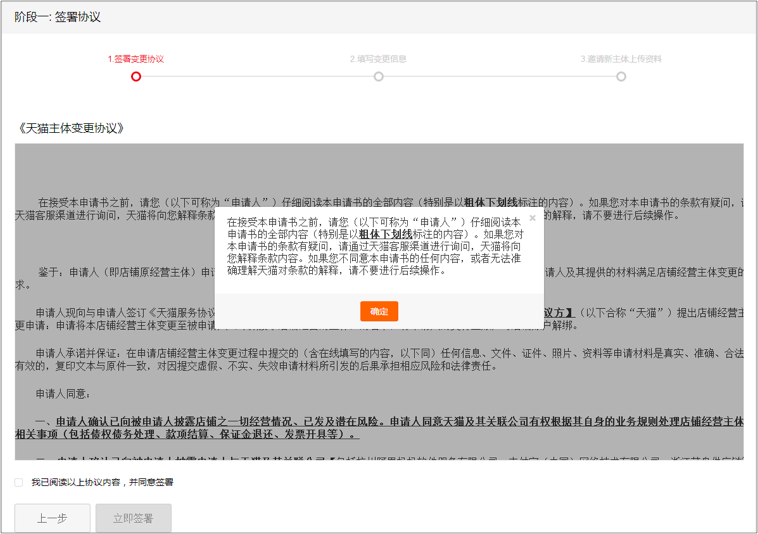The image size is (758, 534).
Task: Click the 我已阅读以上协议内容，并同意签署 label text
Action: 102,482
